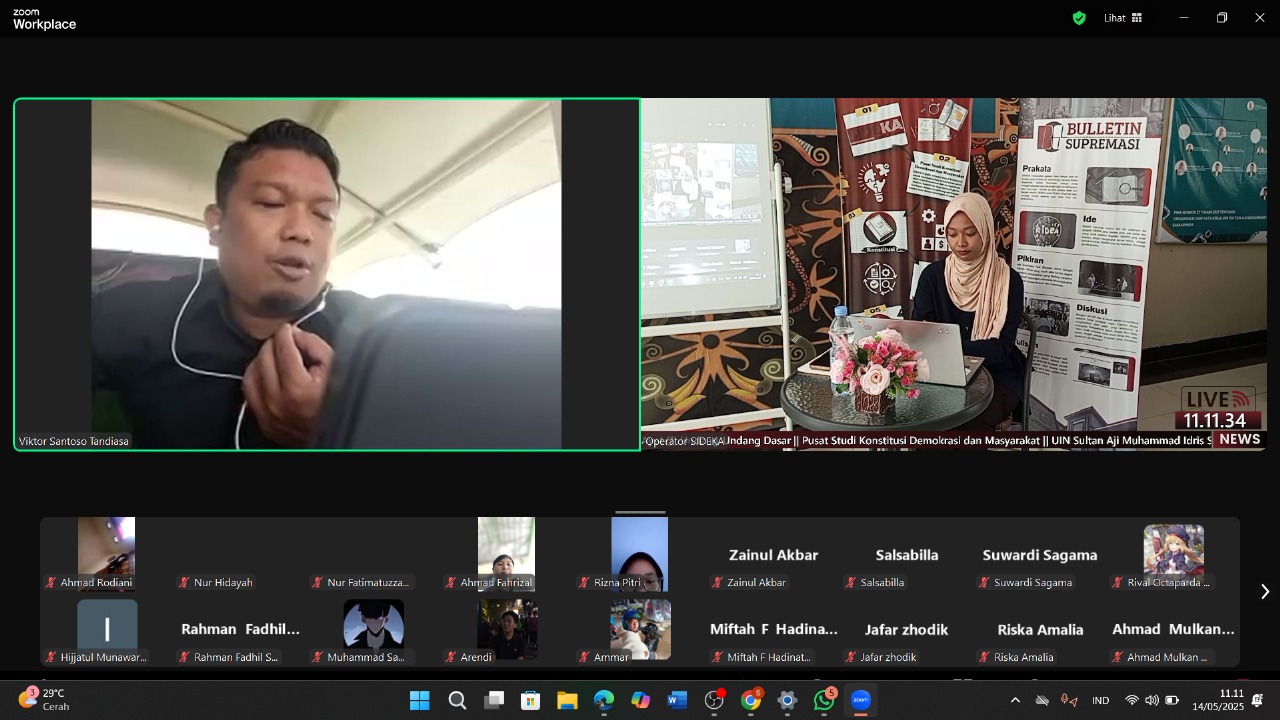The width and height of the screenshot is (1280, 720).
Task: Open Microsoft Edge from the taskbar
Action: (604, 700)
